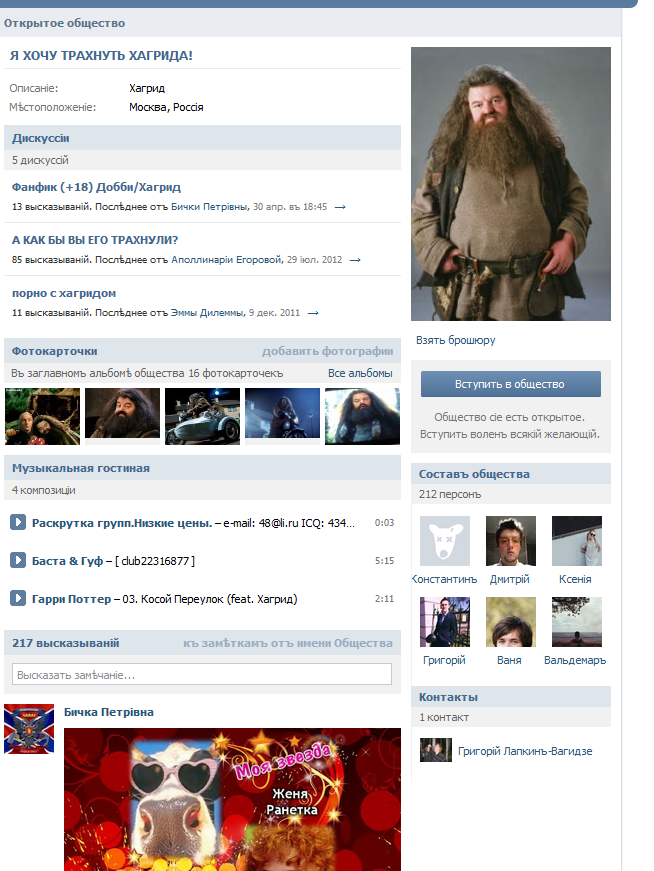Open last message arrow for порно с хагридом discussion
The width and height of the screenshot is (654, 871).
click(x=313, y=313)
